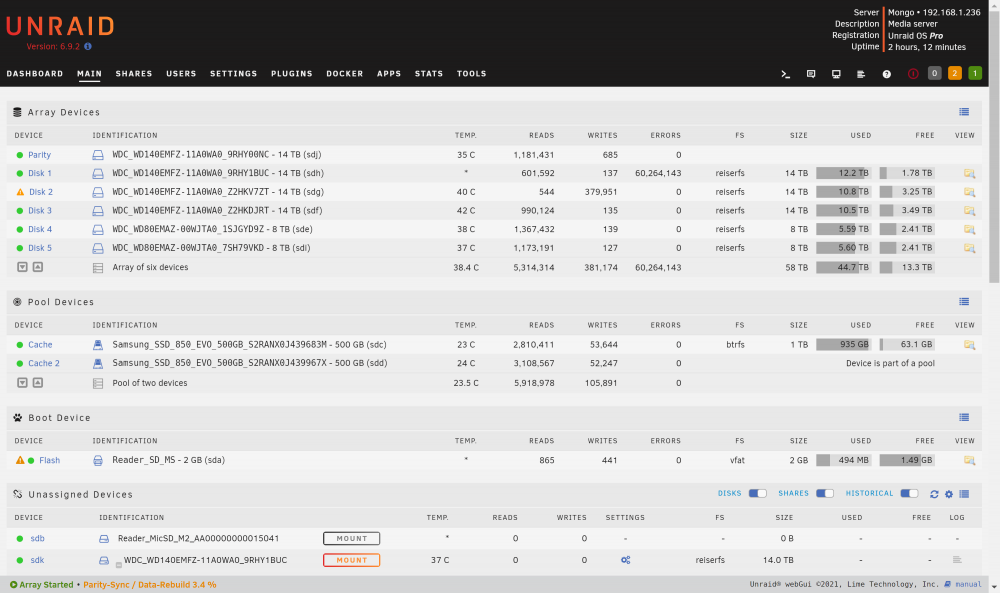Open settings gears for sdk device
This screenshot has height=593, width=1000.
tap(626, 560)
